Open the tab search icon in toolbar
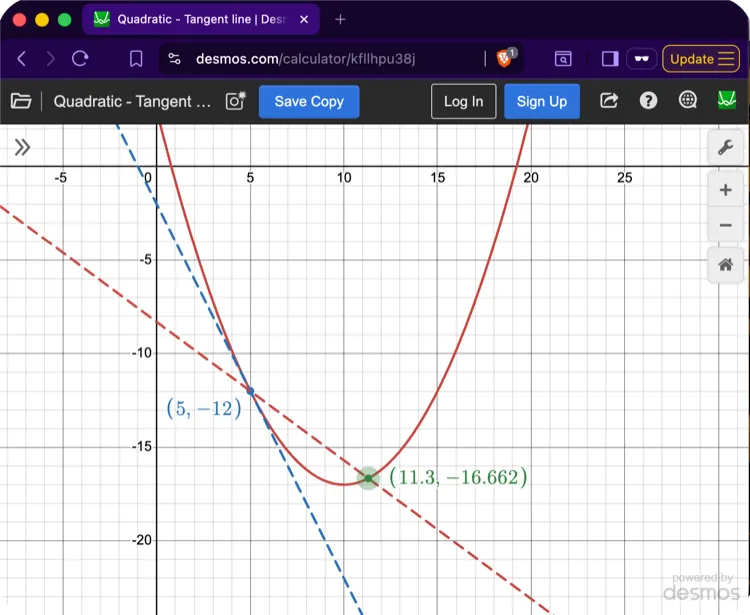Image resolution: width=750 pixels, height=615 pixels. (563, 59)
